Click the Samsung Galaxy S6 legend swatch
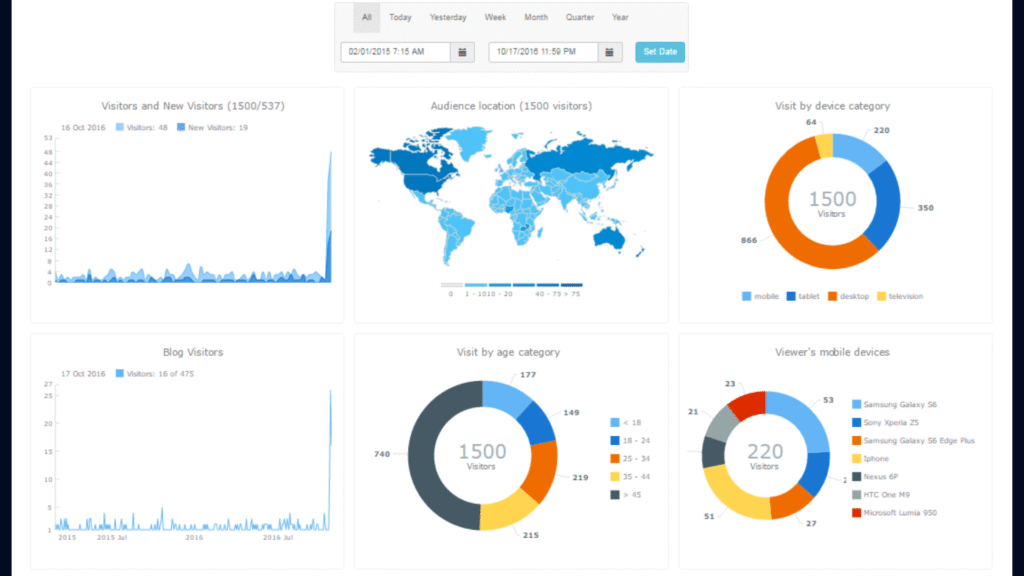 (x=856, y=405)
